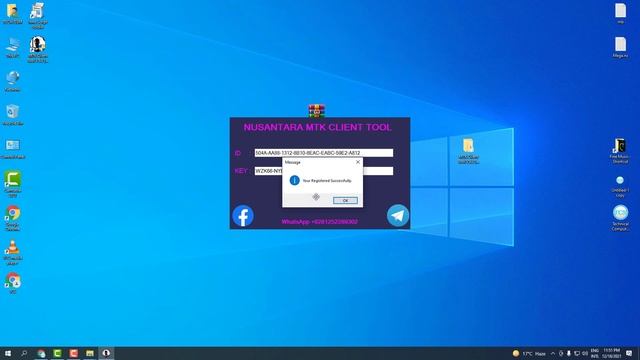Open the notification center icon

coord(629,353)
